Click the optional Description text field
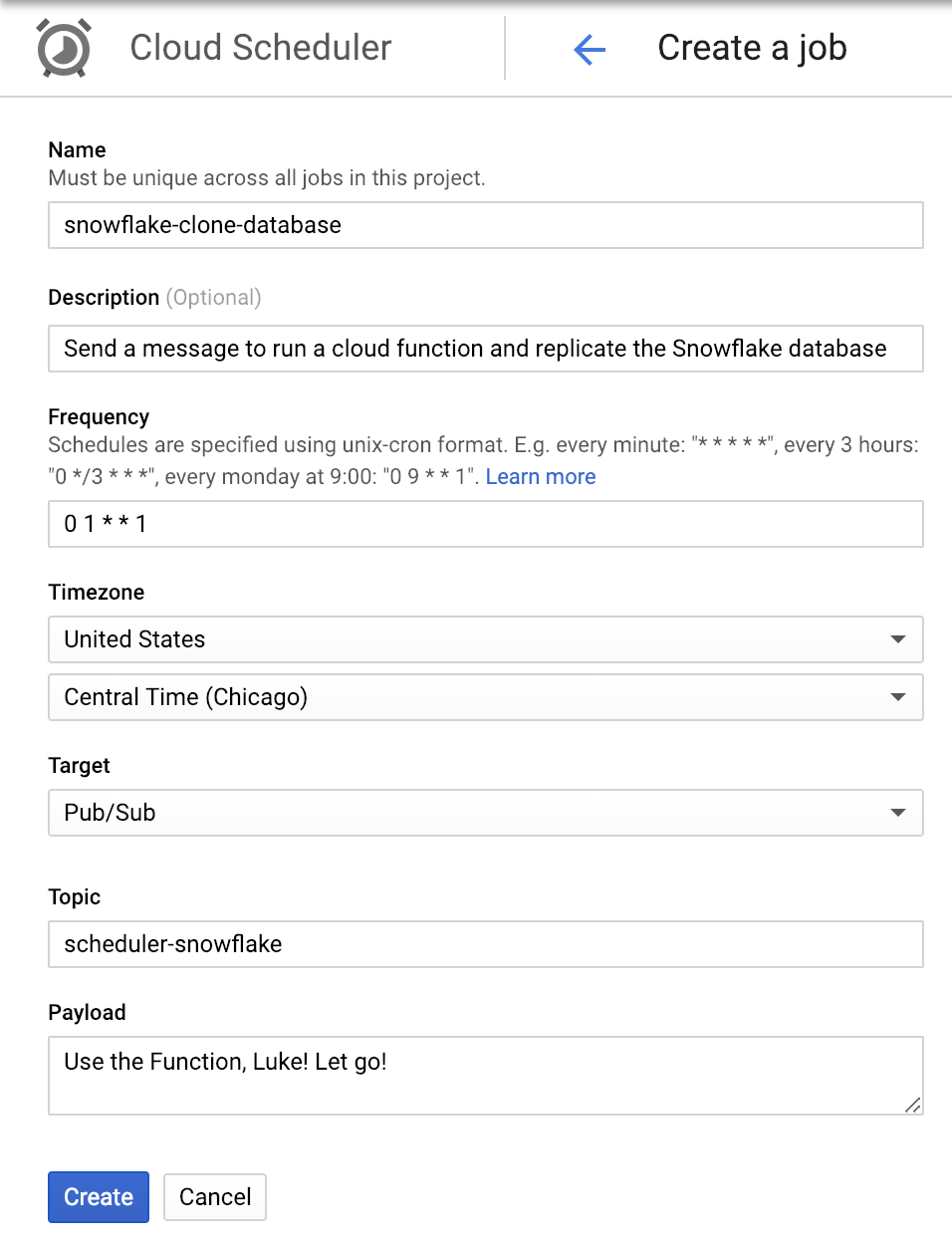The height and width of the screenshot is (1245, 952). 485,349
